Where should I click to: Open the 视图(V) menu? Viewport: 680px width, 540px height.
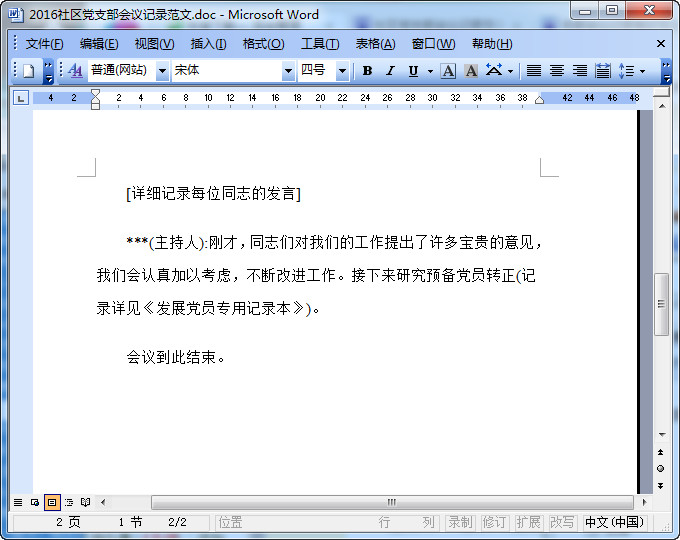154,44
